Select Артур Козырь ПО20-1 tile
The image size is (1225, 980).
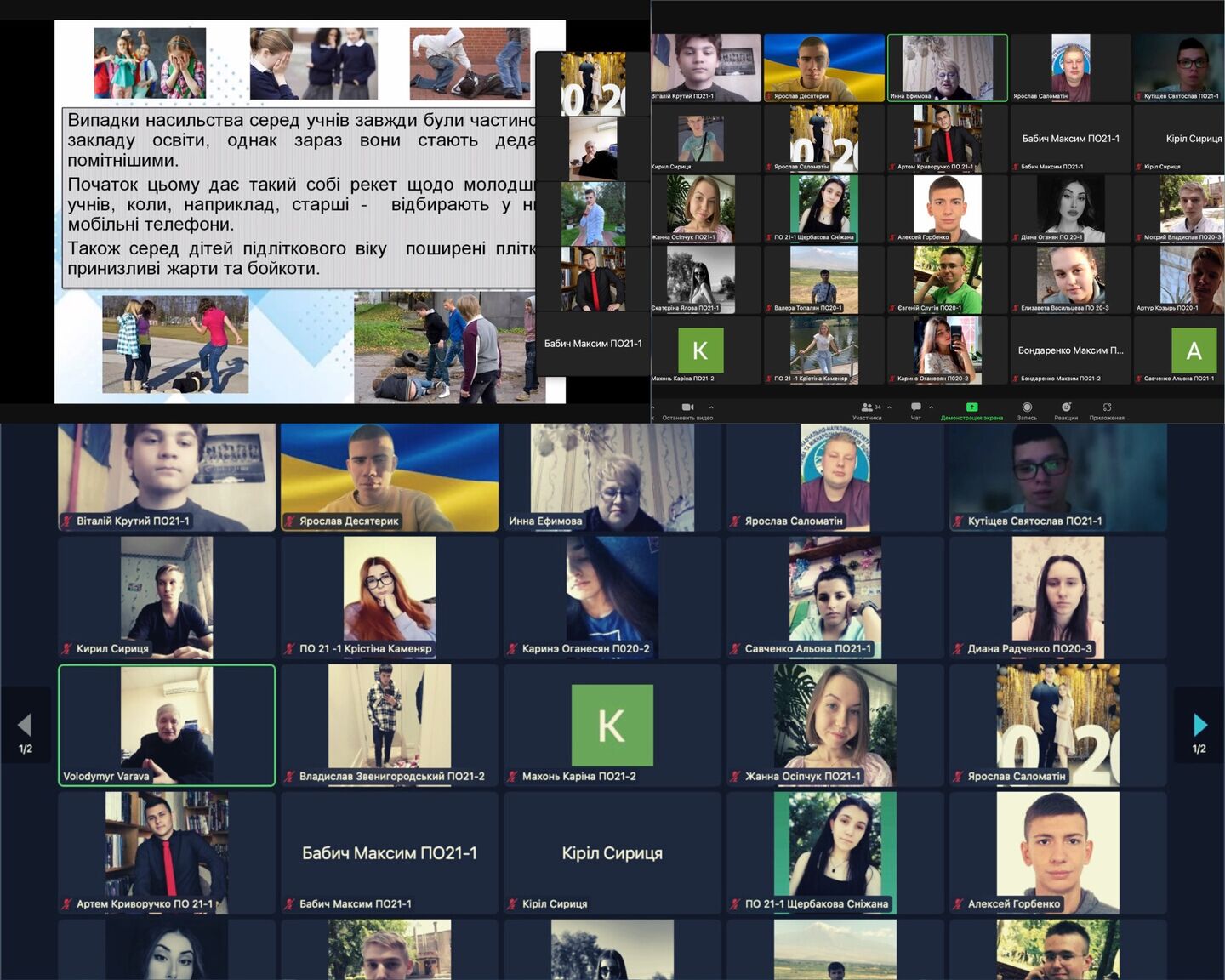(x=1179, y=280)
